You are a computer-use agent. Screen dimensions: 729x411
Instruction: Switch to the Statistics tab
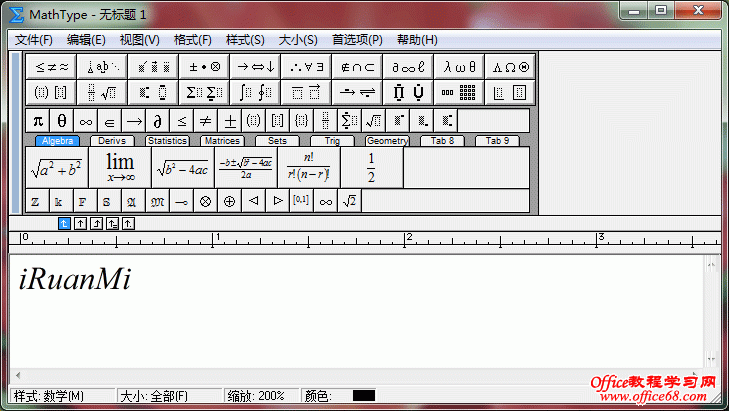[x=167, y=140]
